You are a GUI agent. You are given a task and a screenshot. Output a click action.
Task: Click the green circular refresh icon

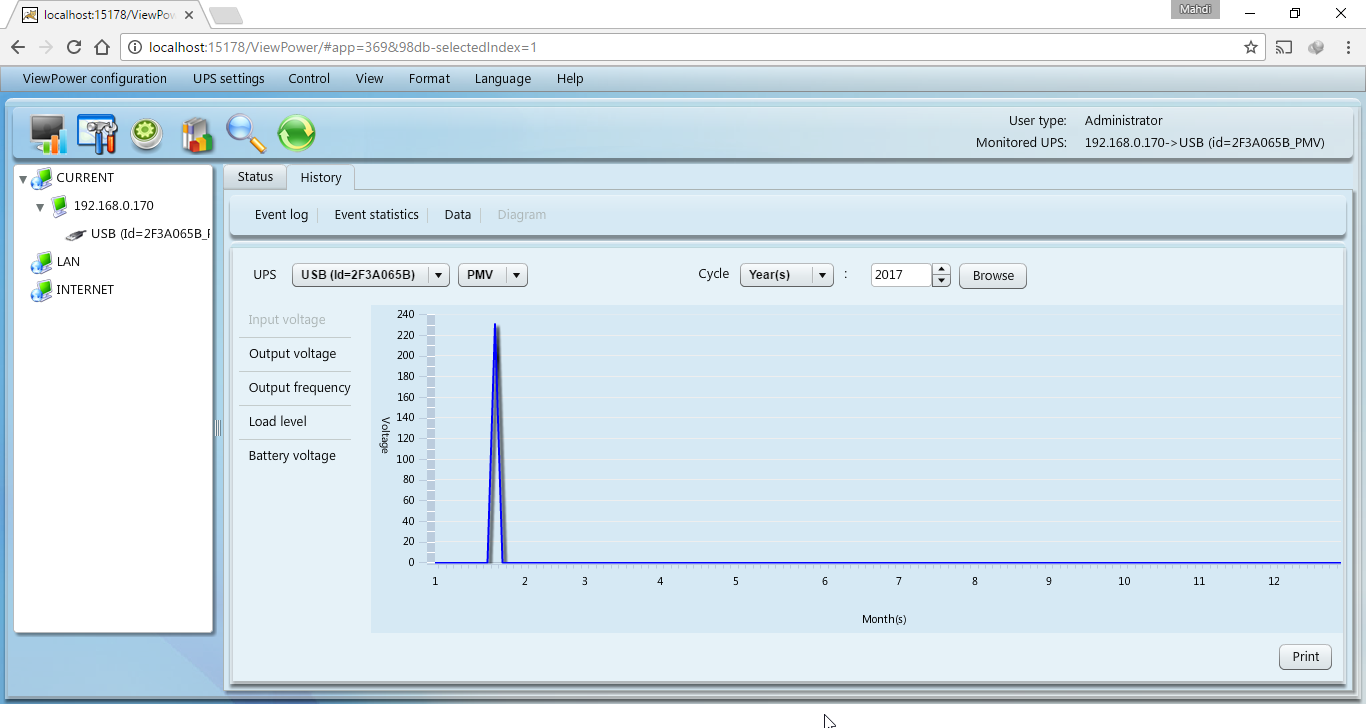tap(296, 133)
